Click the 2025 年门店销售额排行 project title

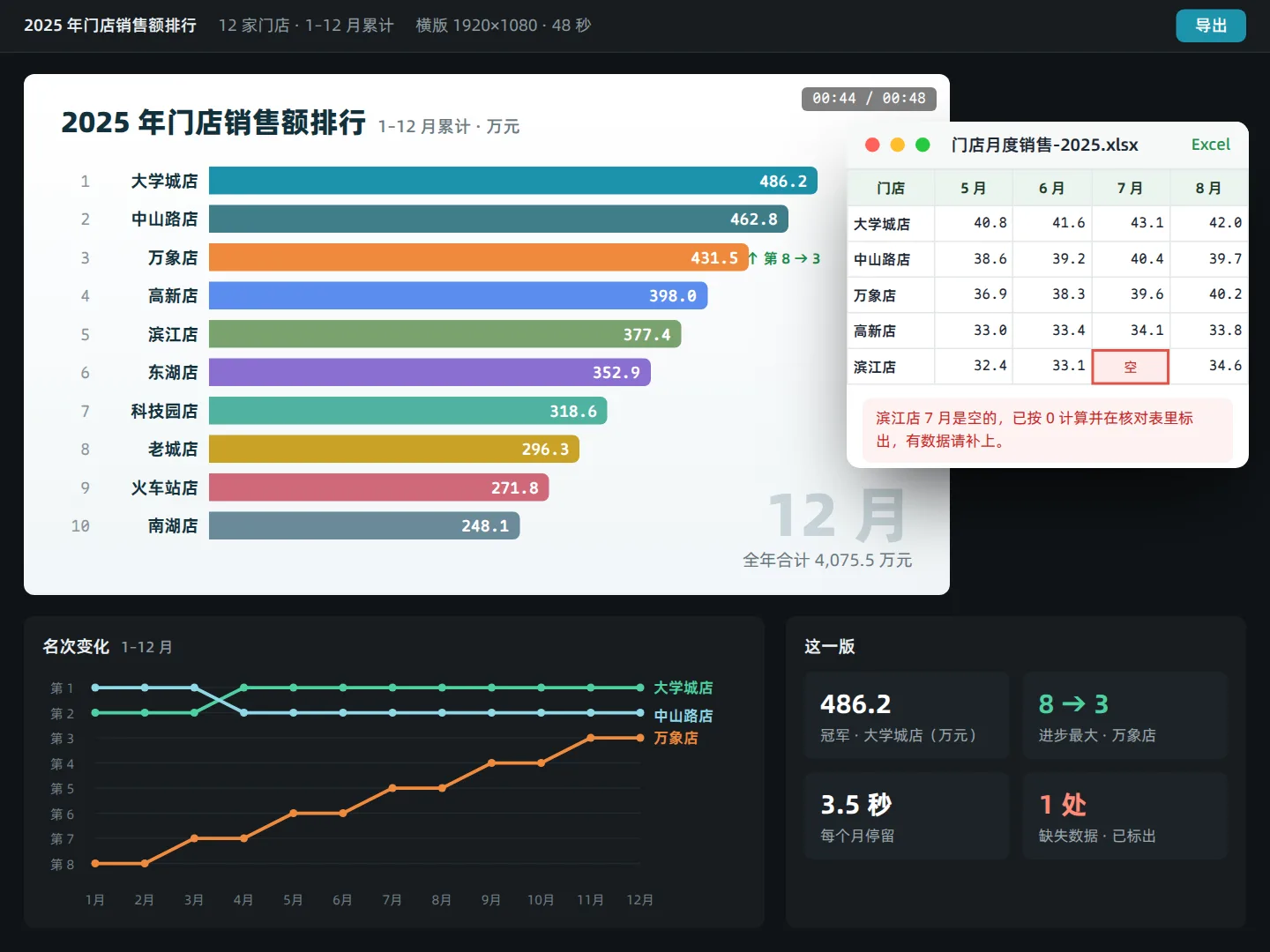(x=110, y=26)
